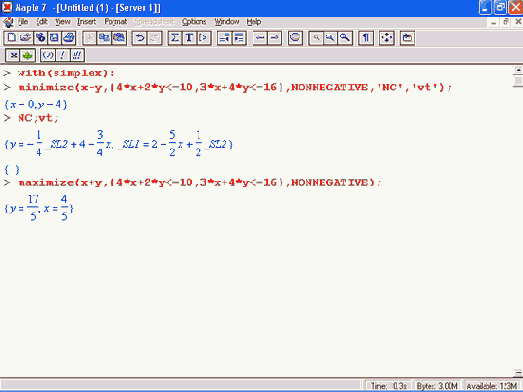Insert Maple input with Sigma icon
The width and height of the screenshot is (523, 392).
[175, 38]
